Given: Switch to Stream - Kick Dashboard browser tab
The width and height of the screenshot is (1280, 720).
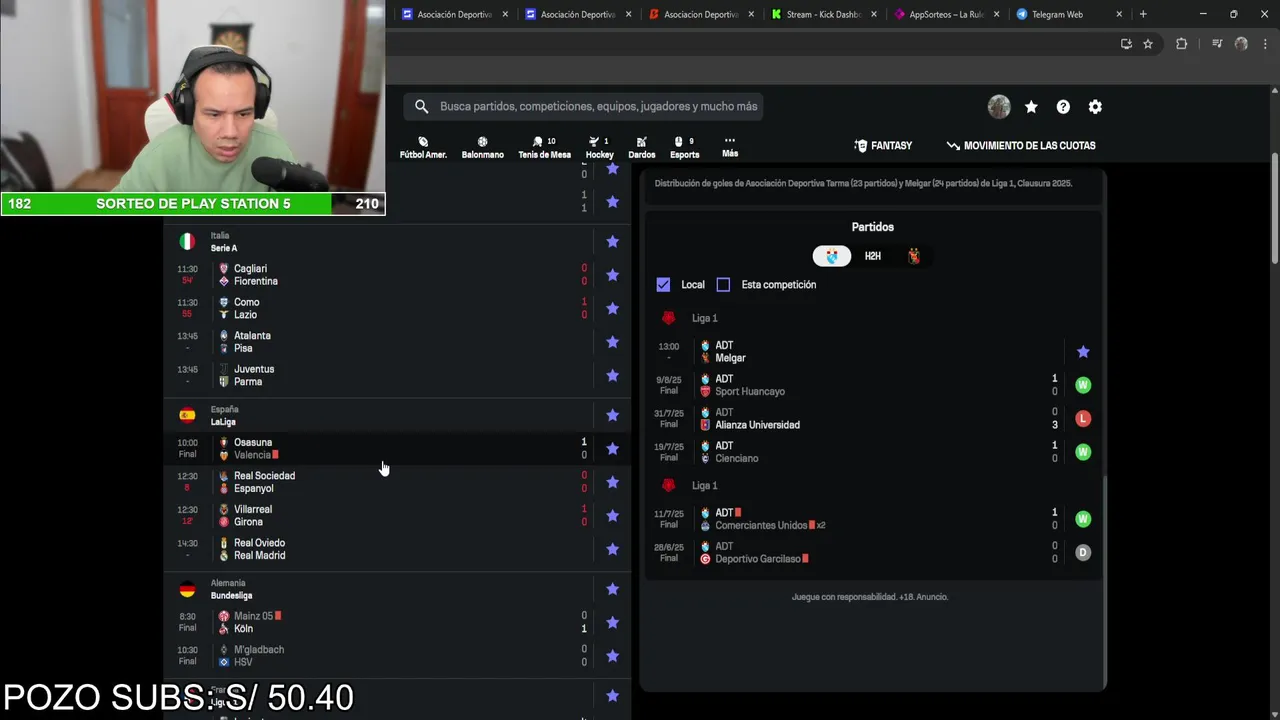Looking at the screenshot, I should pos(825,14).
